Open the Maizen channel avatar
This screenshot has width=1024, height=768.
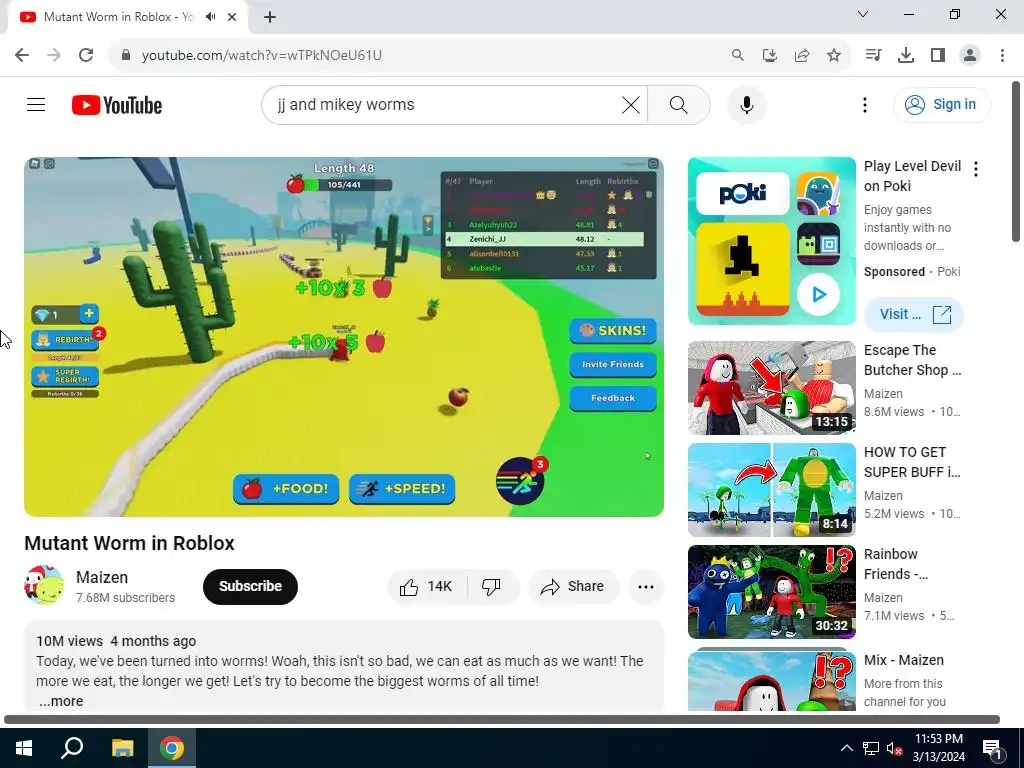tap(44, 584)
